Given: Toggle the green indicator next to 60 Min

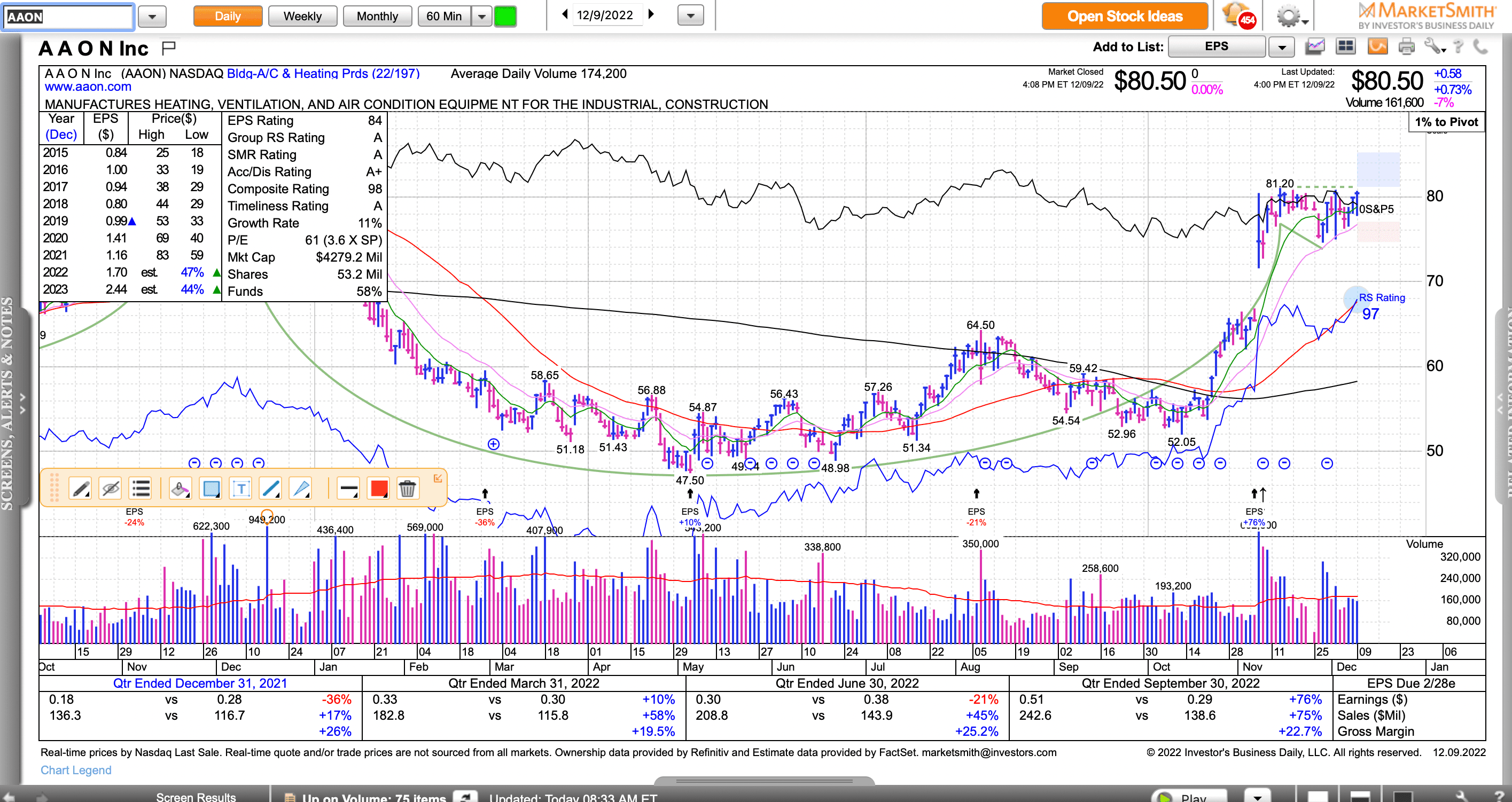Looking at the screenshot, I should click(x=505, y=17).
